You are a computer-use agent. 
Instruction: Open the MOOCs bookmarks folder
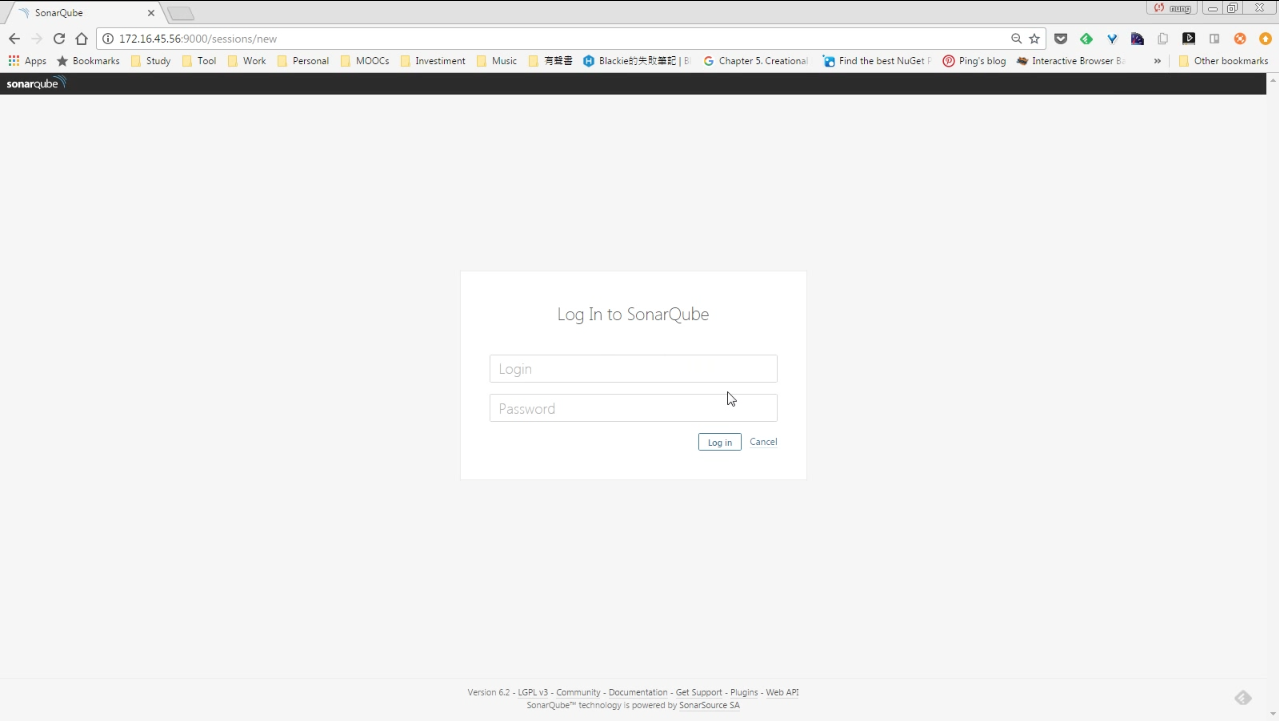click(365, 61)
